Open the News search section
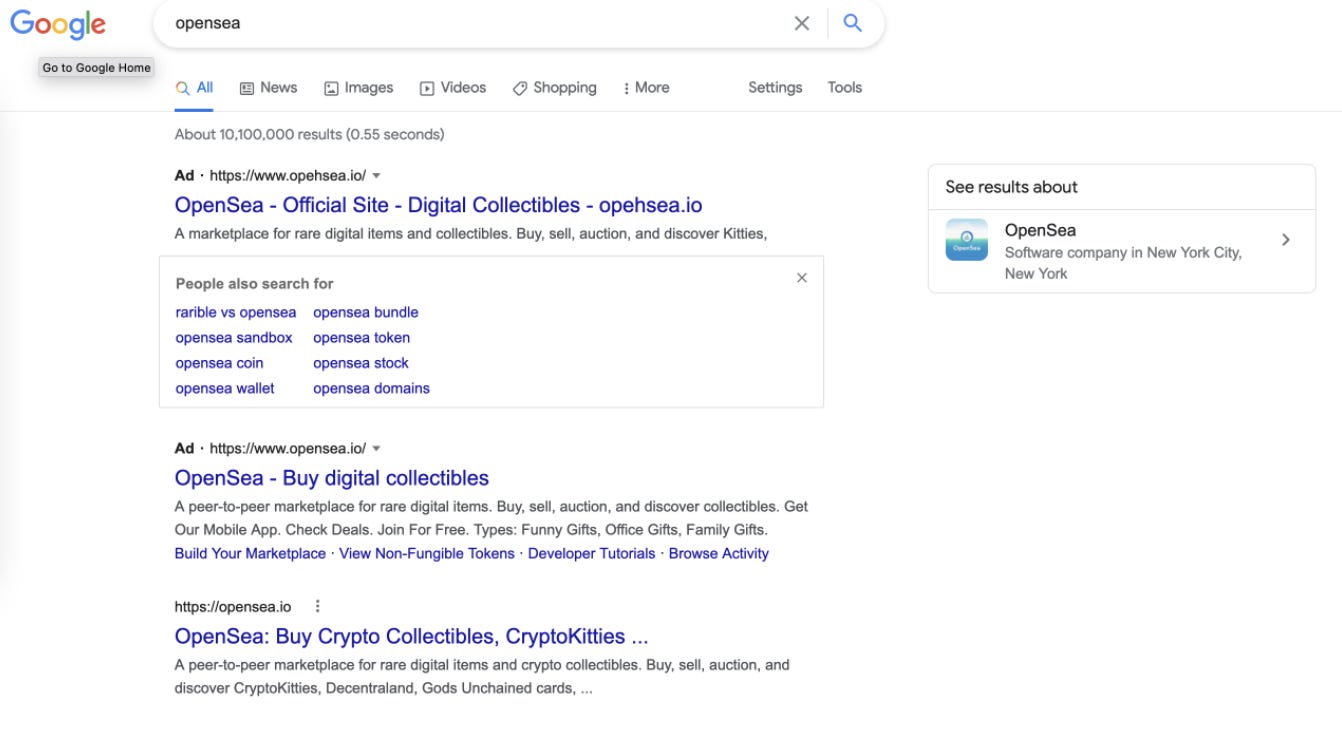 coord(268,87)
